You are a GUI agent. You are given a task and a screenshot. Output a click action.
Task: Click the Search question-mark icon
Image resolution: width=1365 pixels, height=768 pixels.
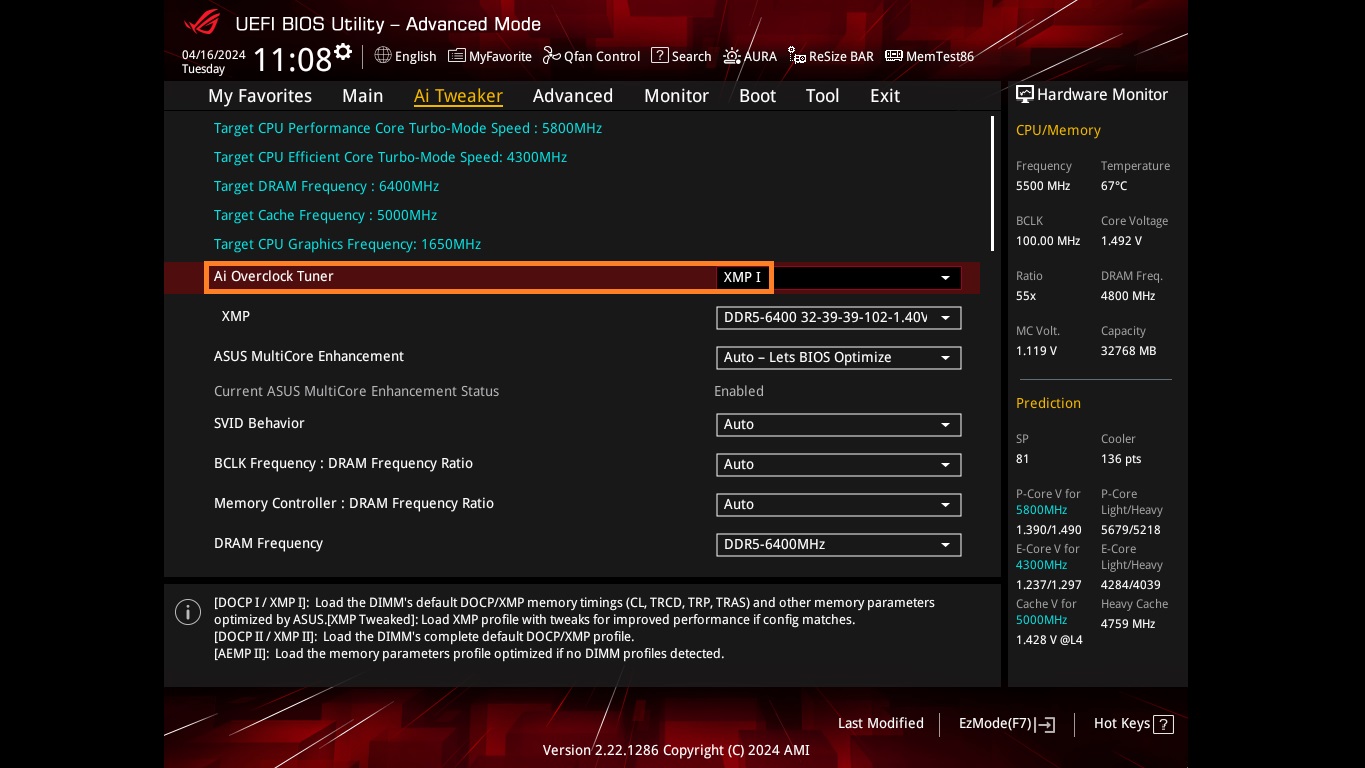(x=659, y=56)
